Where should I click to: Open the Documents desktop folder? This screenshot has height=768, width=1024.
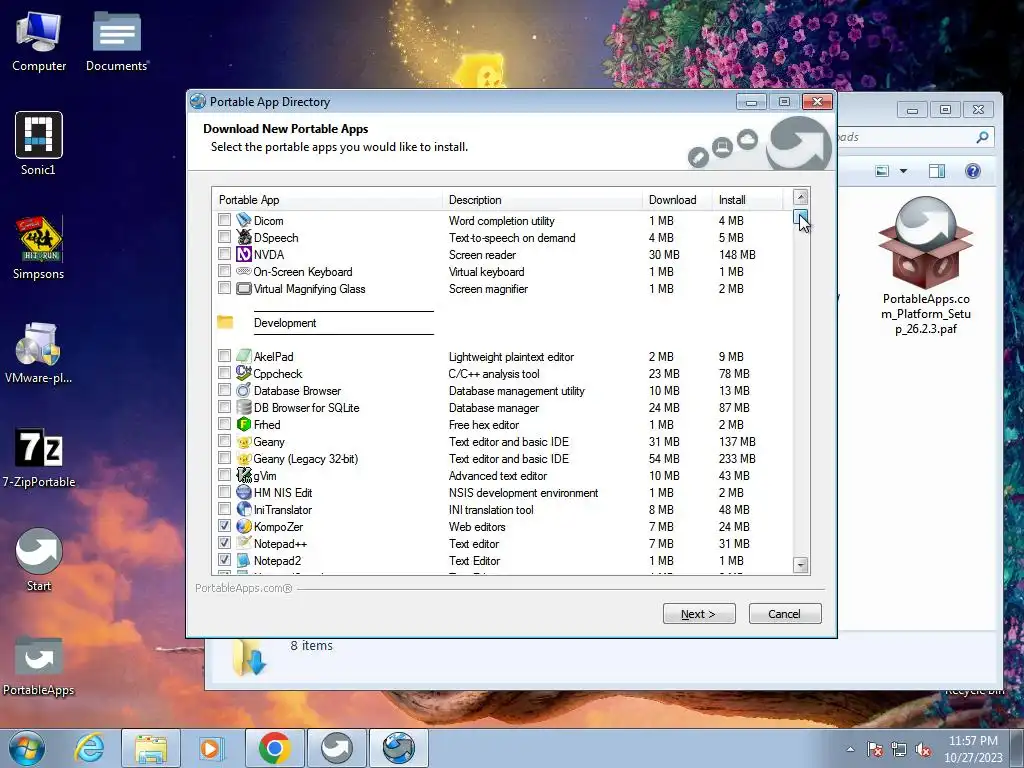pyautogui.click(x=117, y=41)
